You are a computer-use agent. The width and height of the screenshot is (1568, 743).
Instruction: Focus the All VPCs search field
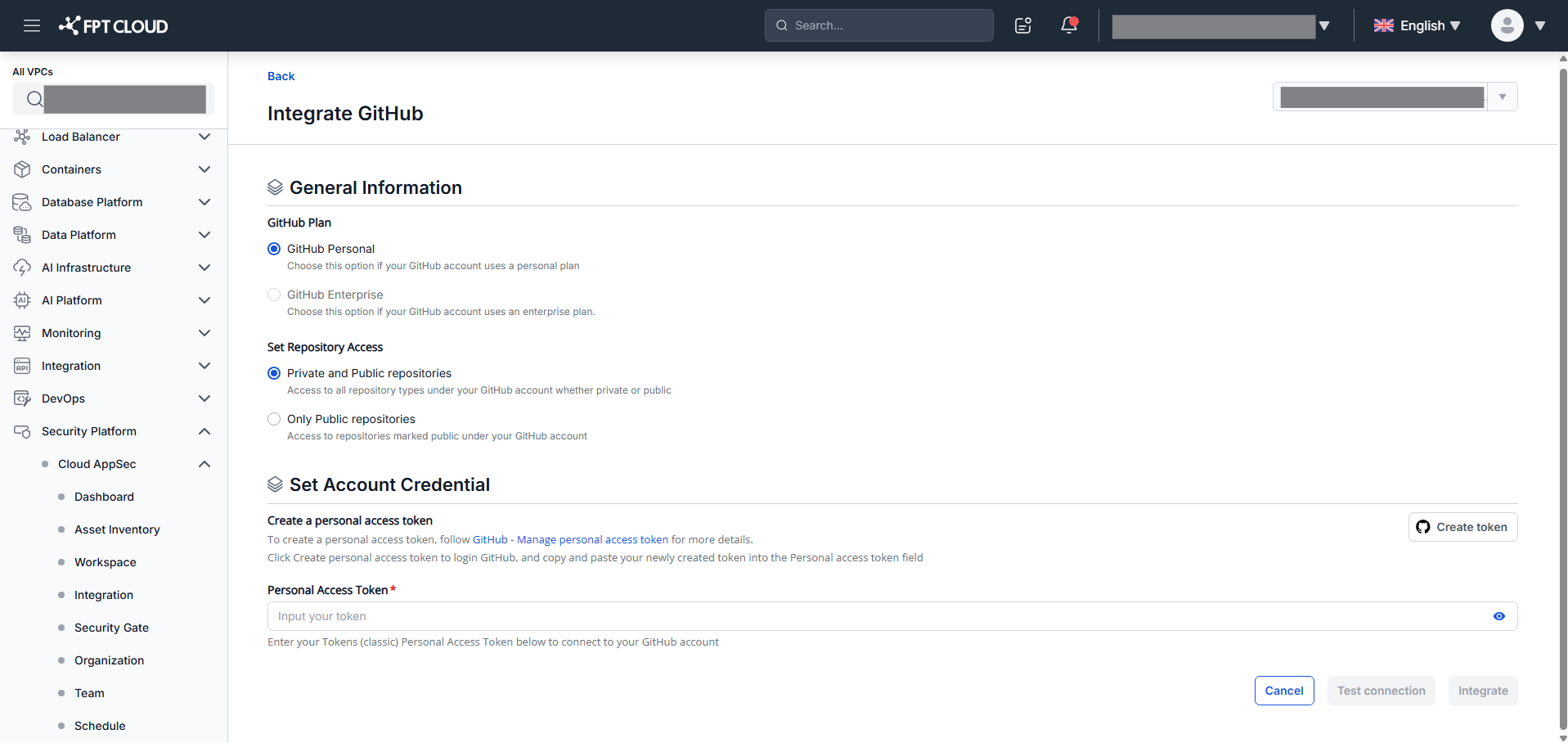[x=113, y=99]
